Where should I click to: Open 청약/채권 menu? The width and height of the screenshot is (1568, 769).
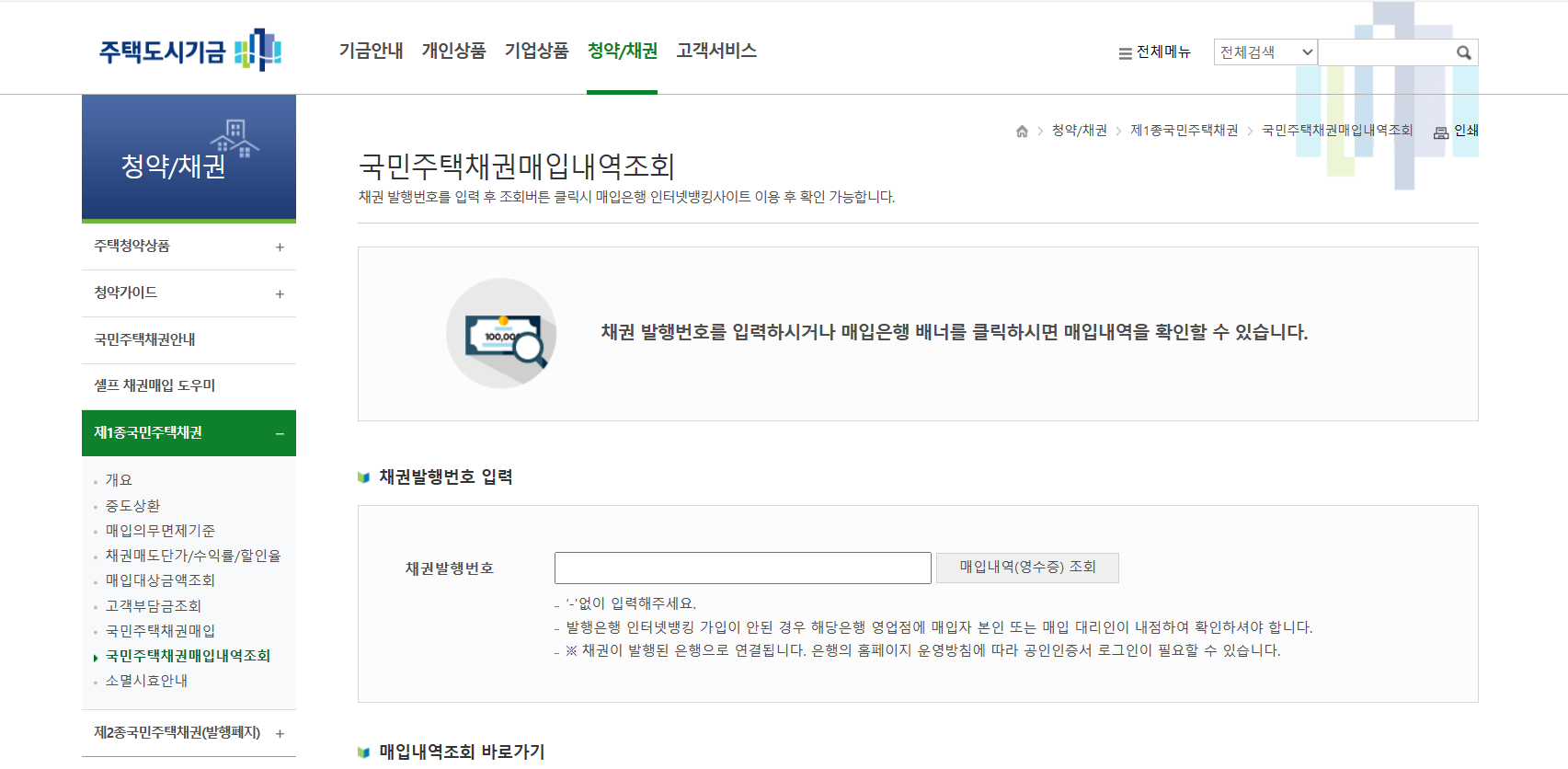coord(623,51)
